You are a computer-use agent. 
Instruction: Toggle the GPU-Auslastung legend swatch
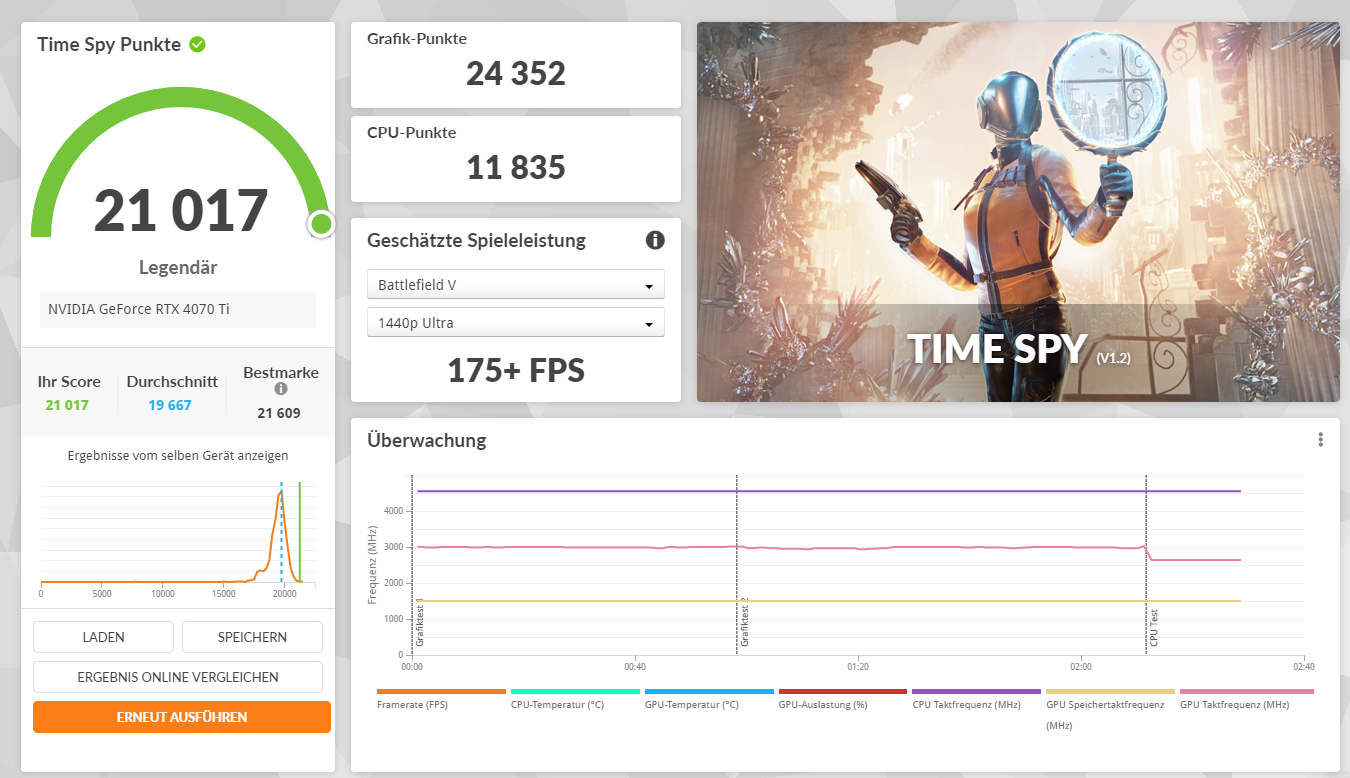pos(843,691)
